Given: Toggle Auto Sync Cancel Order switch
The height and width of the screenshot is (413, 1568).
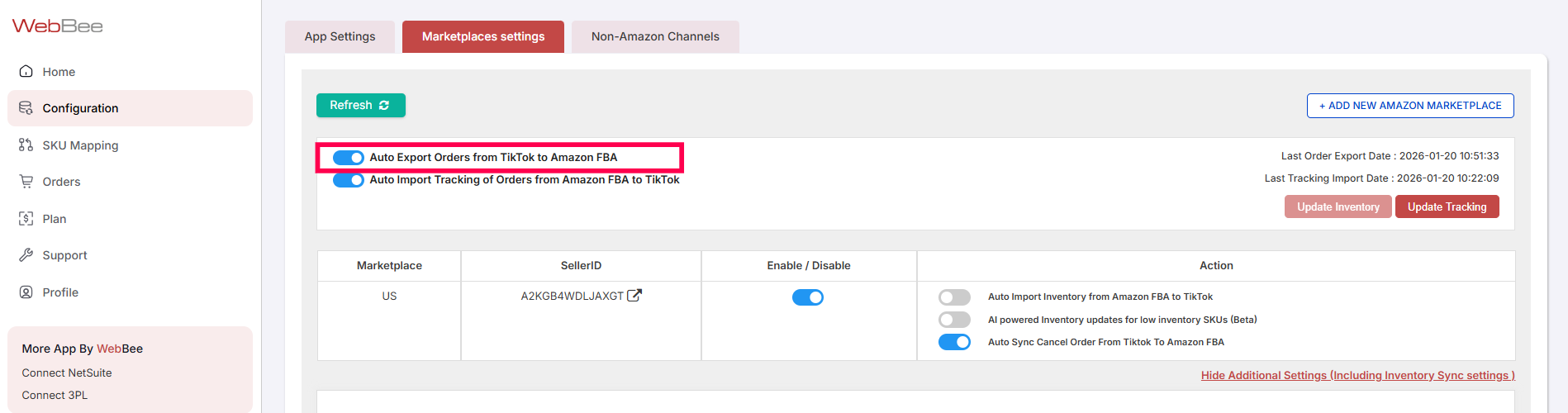Looking at the screenshot, I should [954, 342].
